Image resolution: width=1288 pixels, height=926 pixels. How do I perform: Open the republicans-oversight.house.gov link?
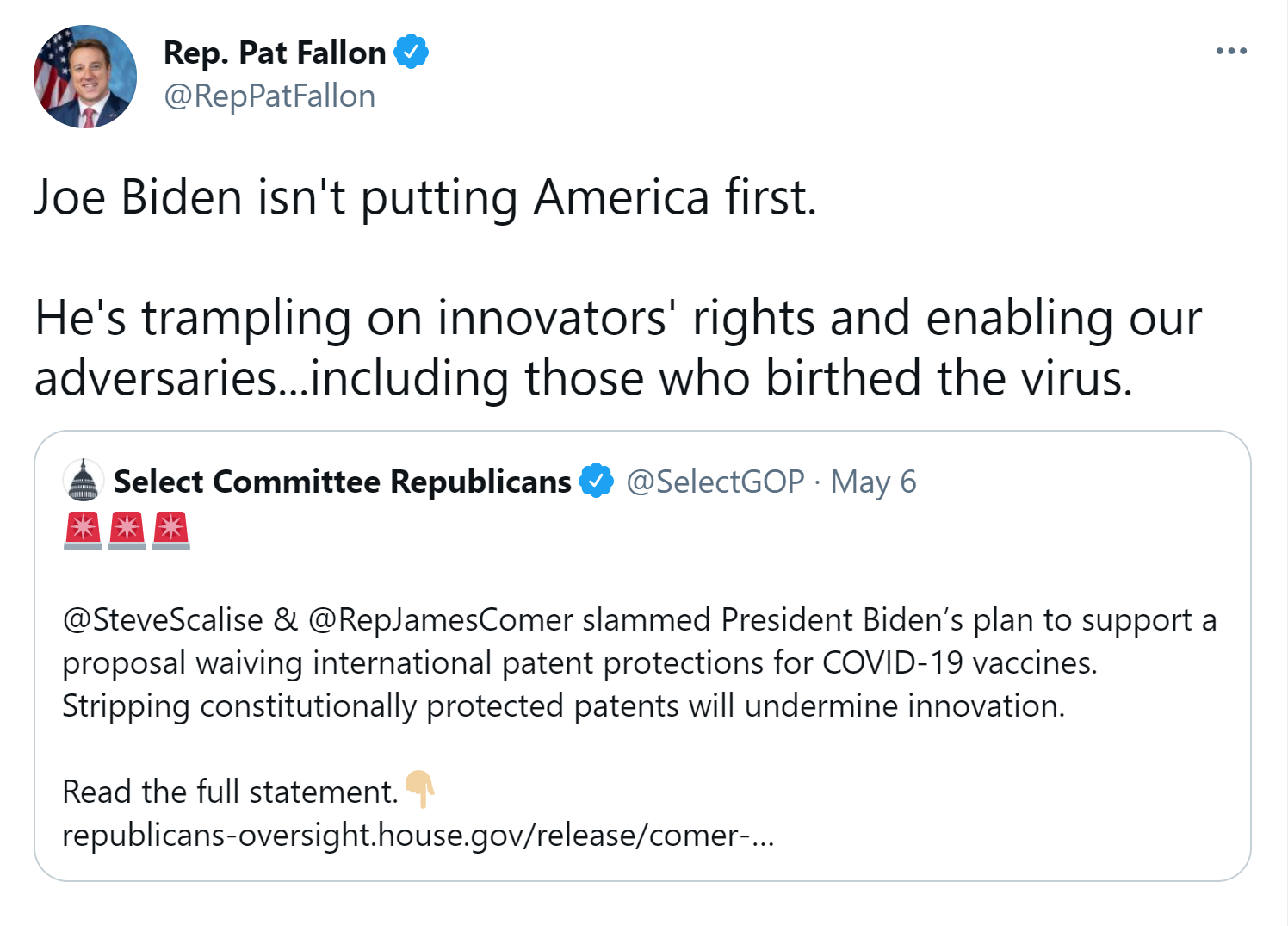click(x=418, y=835)
